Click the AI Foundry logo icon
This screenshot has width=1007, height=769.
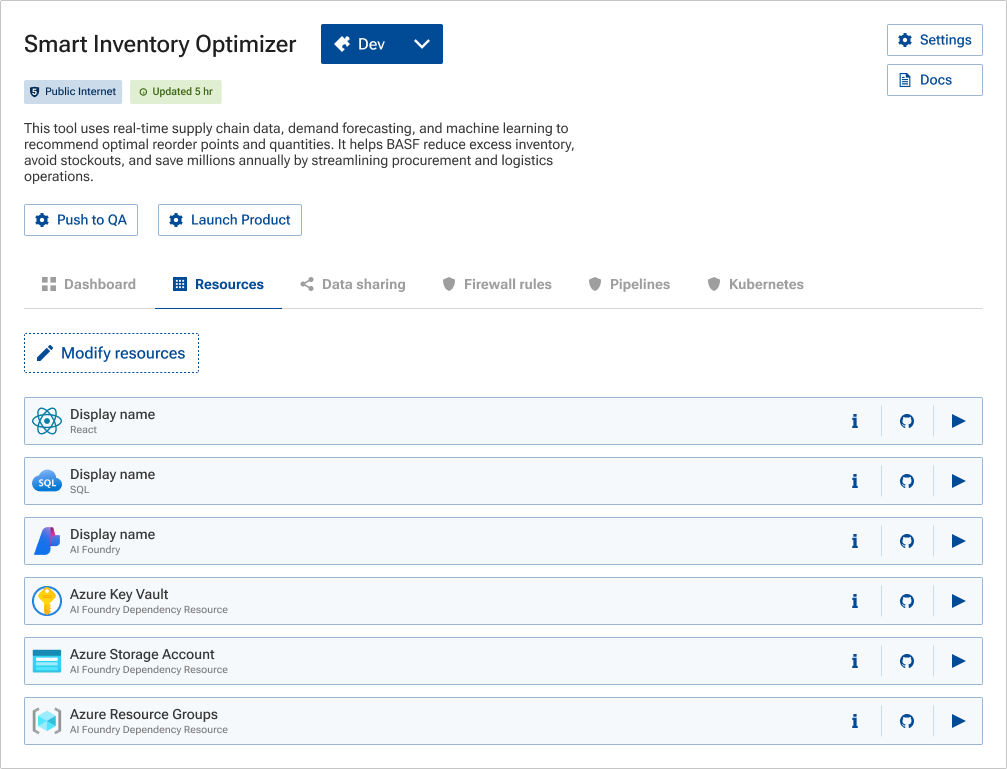pos(47,542)
